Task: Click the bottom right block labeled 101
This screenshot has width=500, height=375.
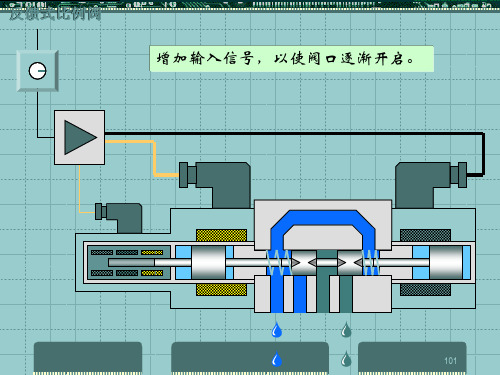Action: [x=412, y=357]
